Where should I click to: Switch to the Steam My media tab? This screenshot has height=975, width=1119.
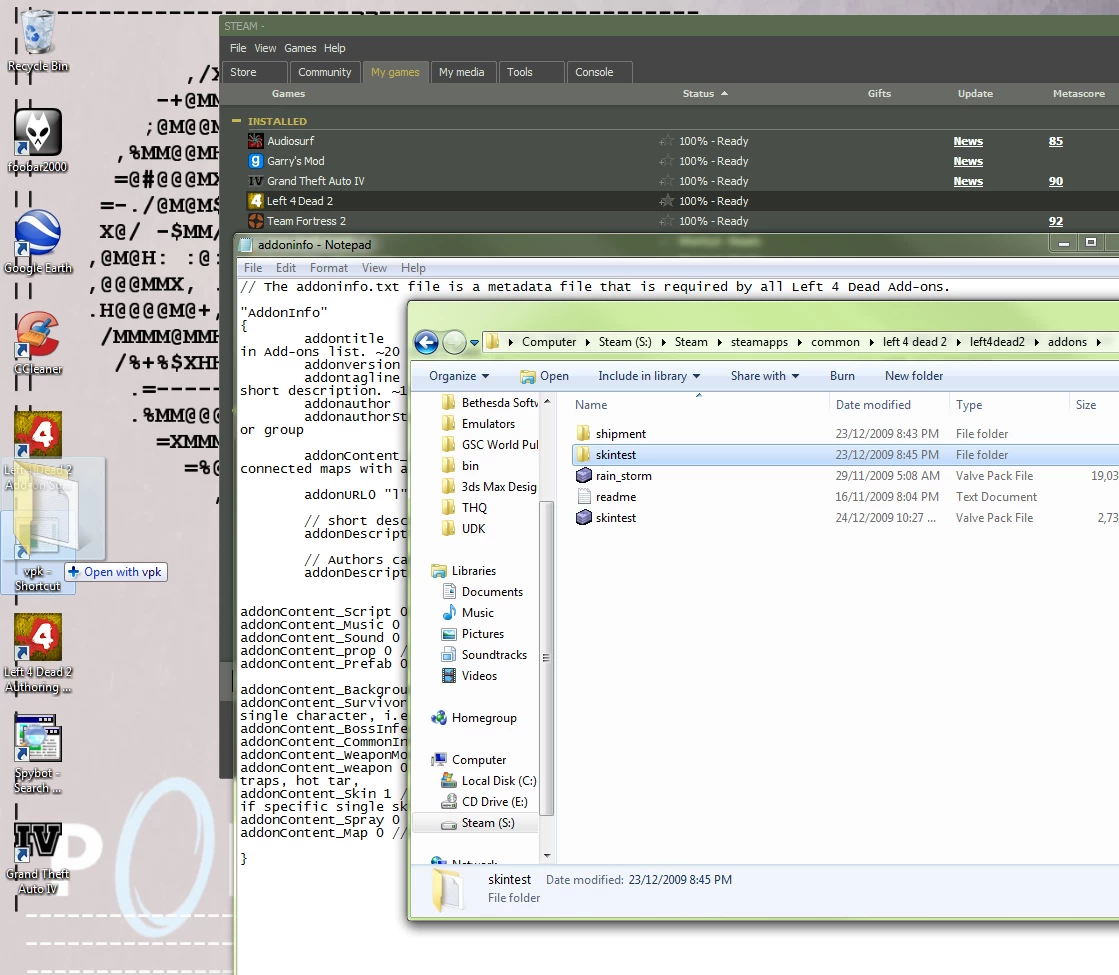462,72
